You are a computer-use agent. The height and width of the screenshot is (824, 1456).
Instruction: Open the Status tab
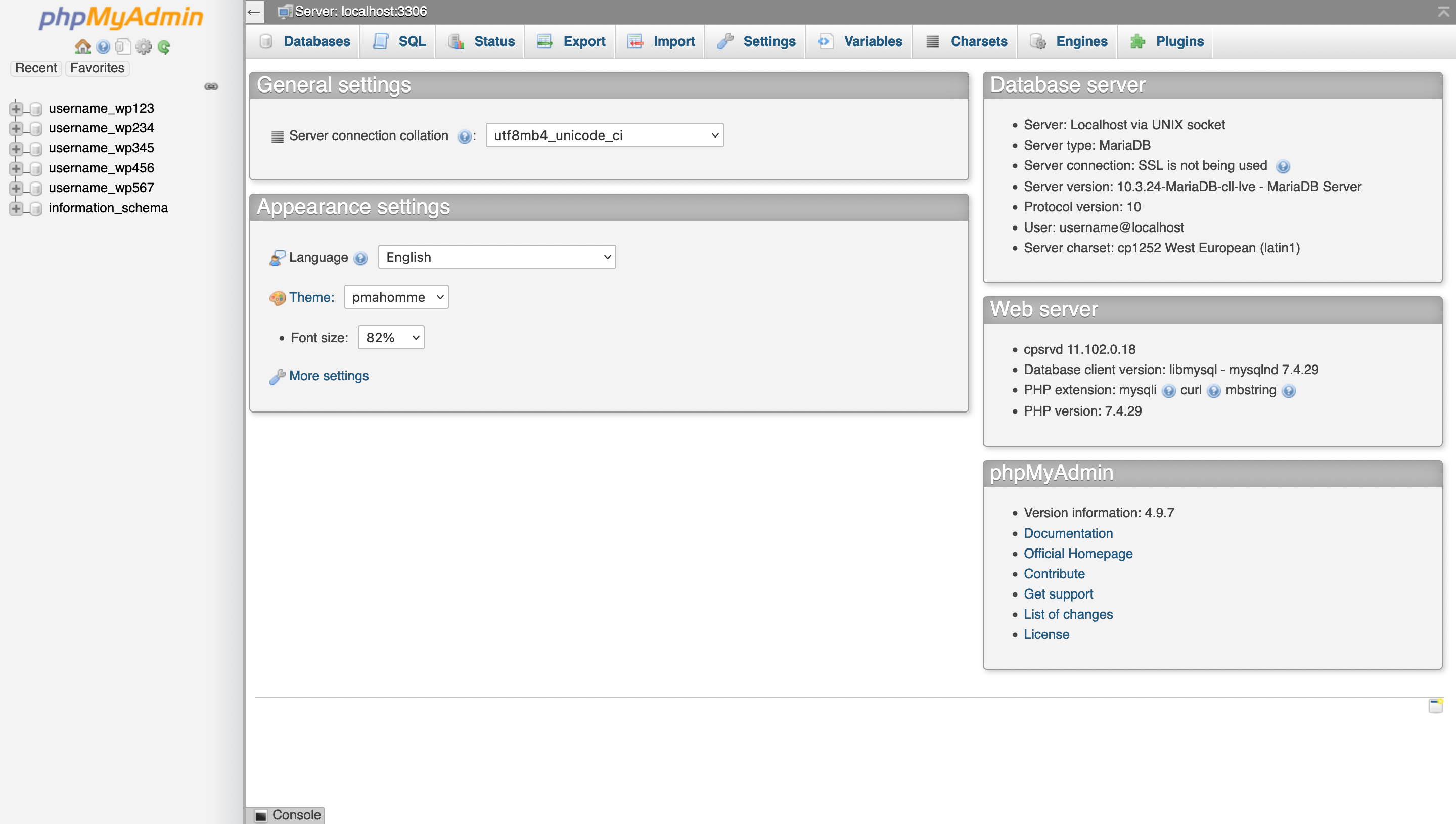tap(480, 41)
